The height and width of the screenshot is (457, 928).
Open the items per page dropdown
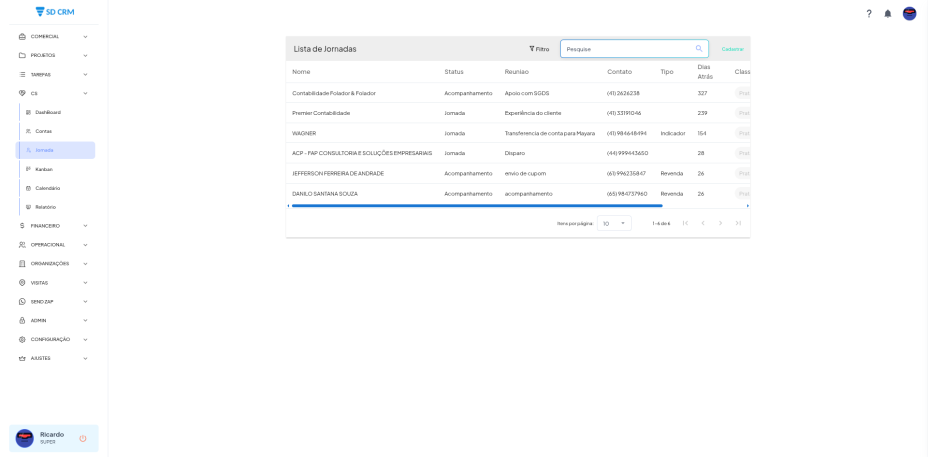pyautogui.click(x=614, y=223)
